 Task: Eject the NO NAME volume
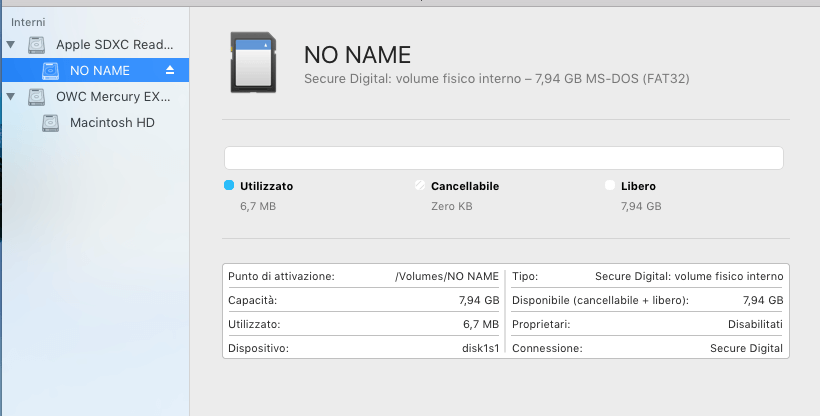[x=170, y=71]
